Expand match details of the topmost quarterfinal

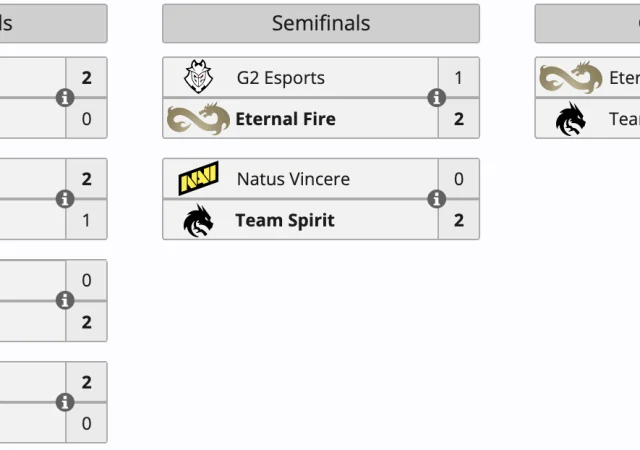click(65, 98)
